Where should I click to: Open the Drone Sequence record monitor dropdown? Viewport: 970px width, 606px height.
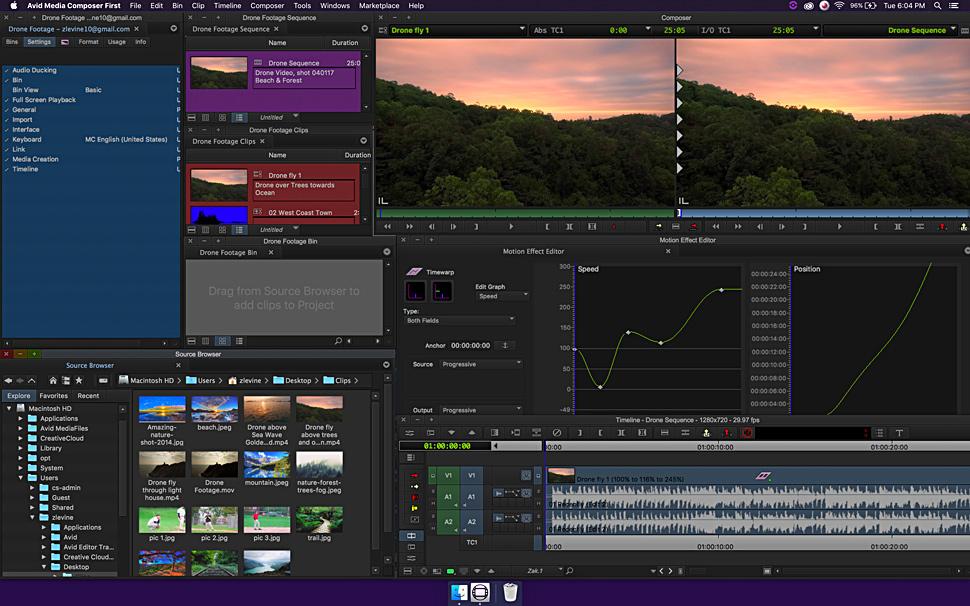coord(890,30)
